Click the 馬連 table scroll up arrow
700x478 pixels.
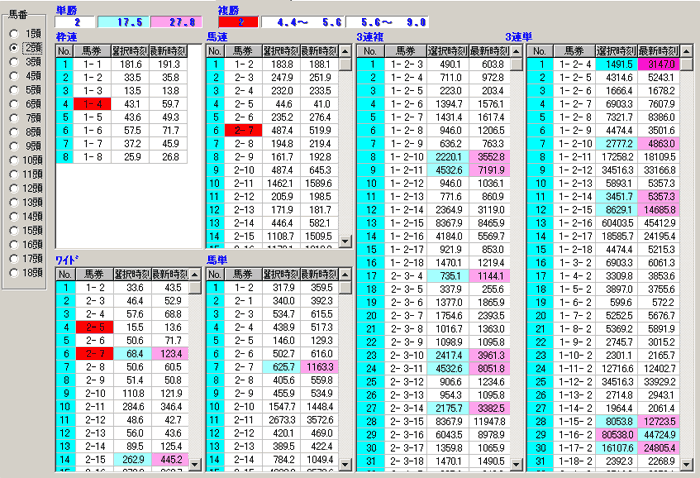click(x=345, y=51)
